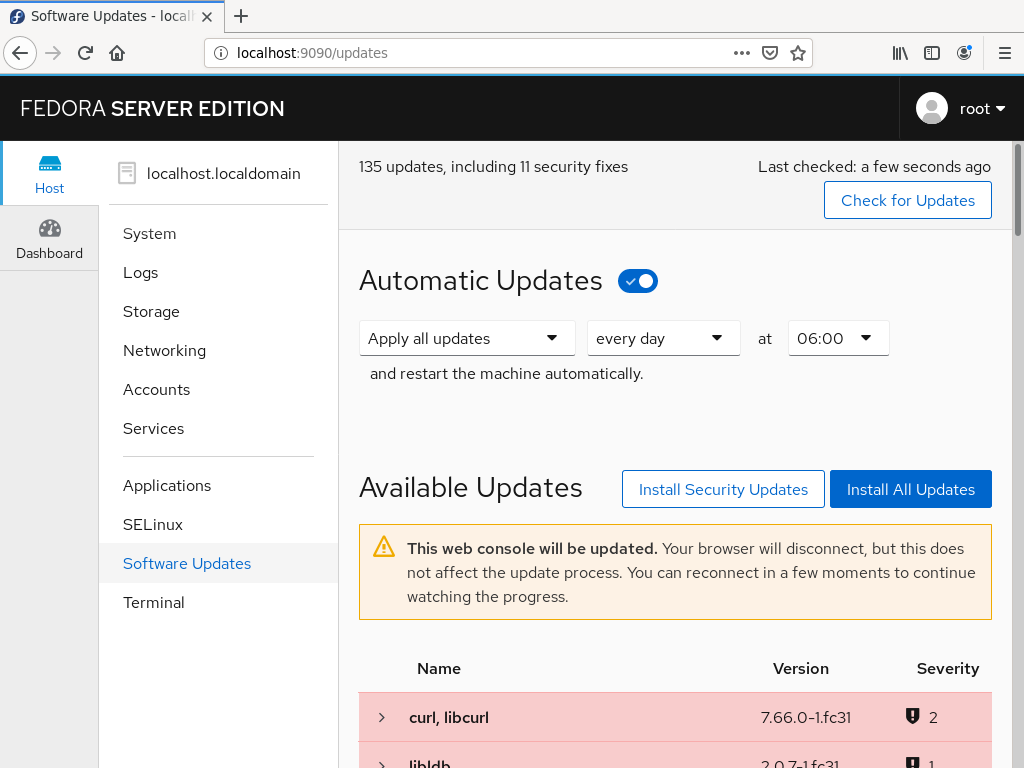Viewport: 1024px width, 768px height.
Task: Open Services in the side menu
Action: pos(153,428)
